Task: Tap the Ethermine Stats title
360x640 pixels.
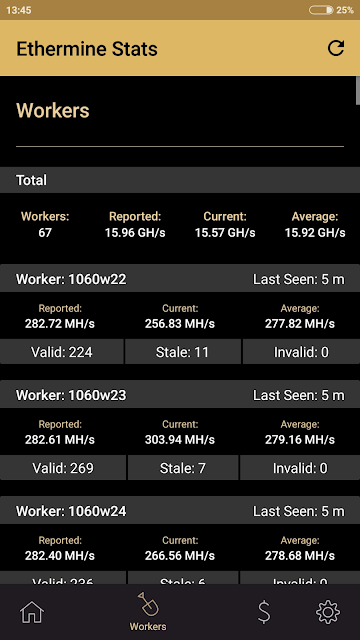Action: click(x=87, y=49)
